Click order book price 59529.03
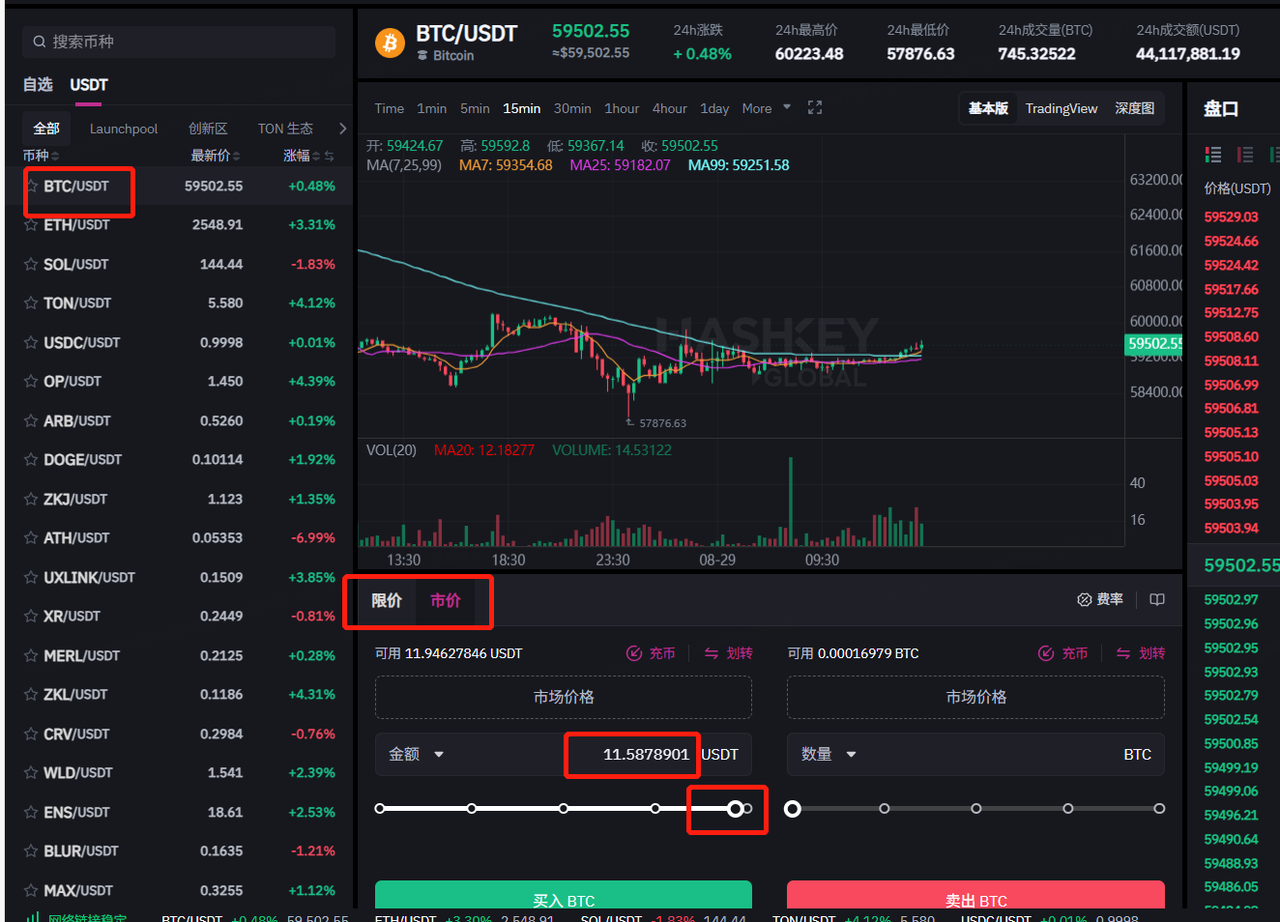Image resolution: width=1280 pixels, height=922 pixels. [1231, 217]
